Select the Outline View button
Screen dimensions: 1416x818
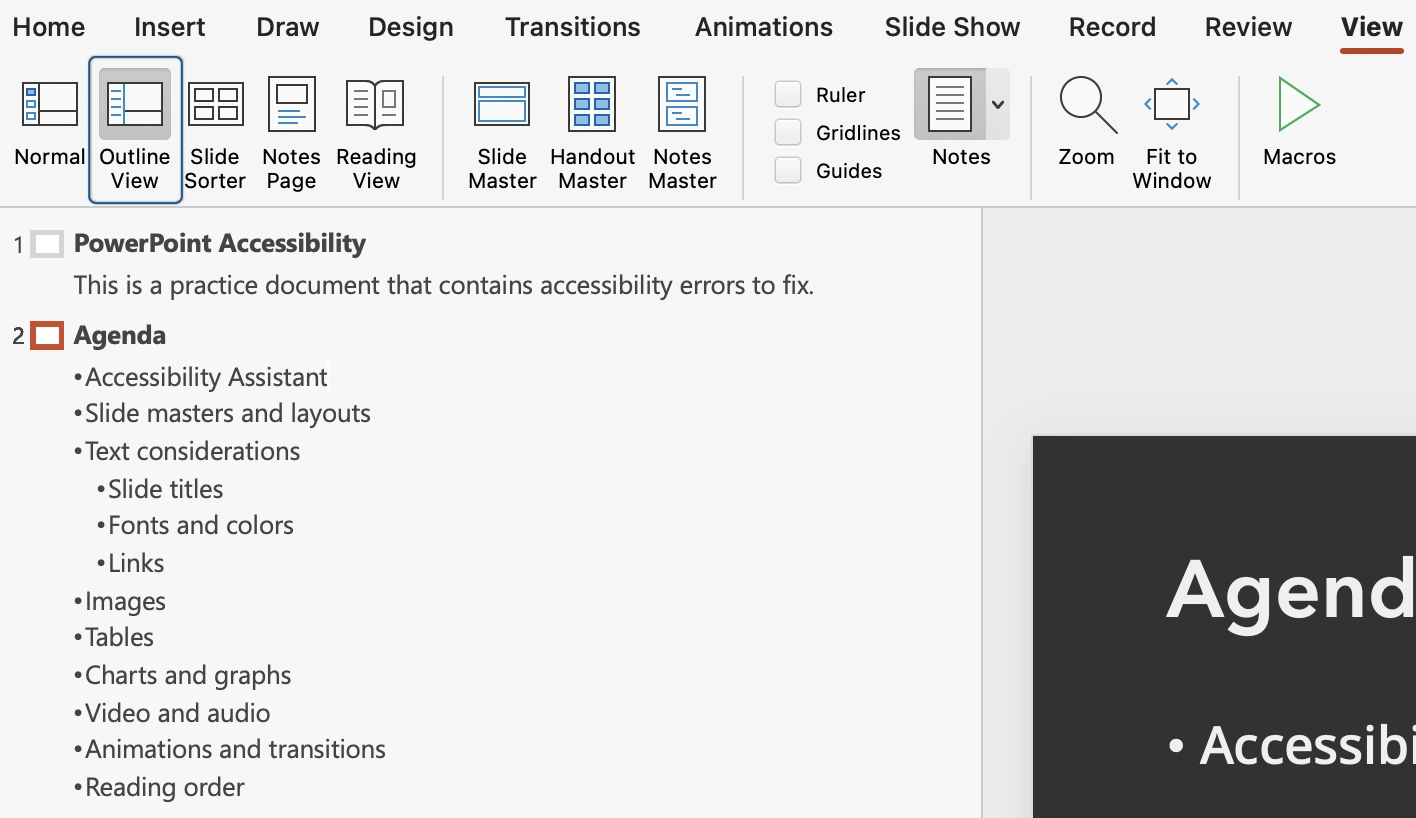click(135, 130)
